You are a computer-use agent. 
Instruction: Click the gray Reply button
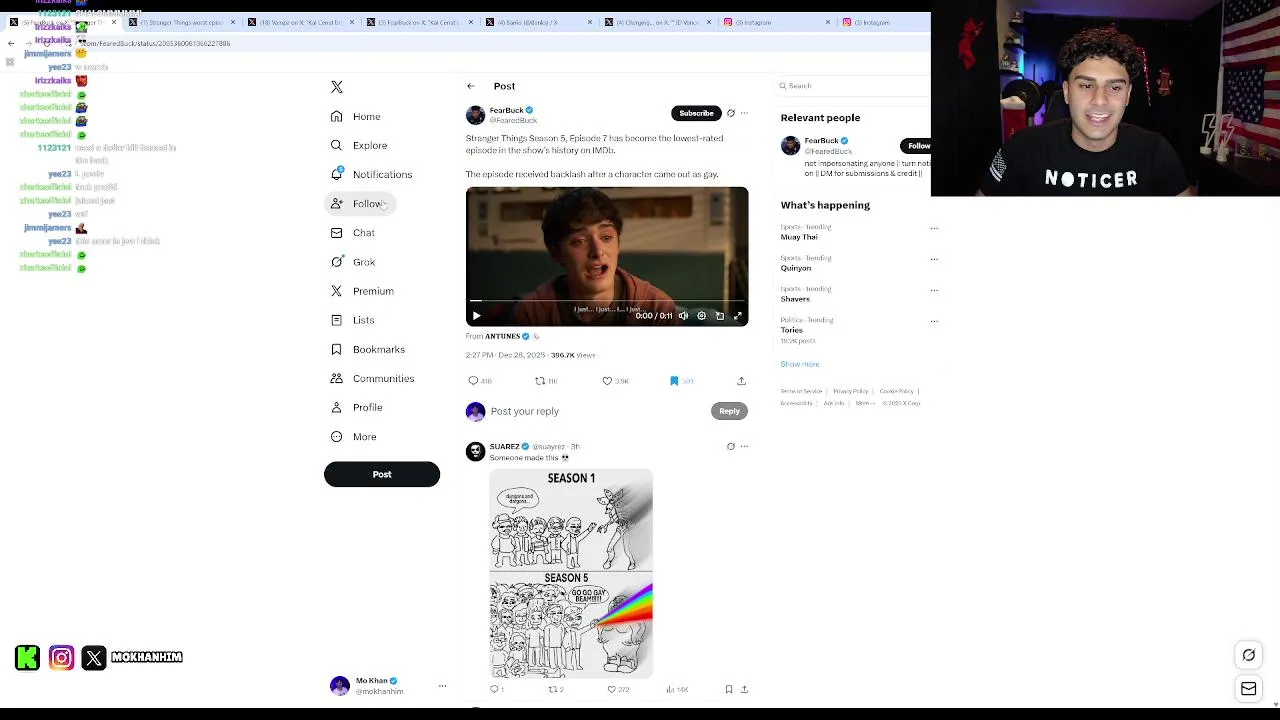coord(729,411)
